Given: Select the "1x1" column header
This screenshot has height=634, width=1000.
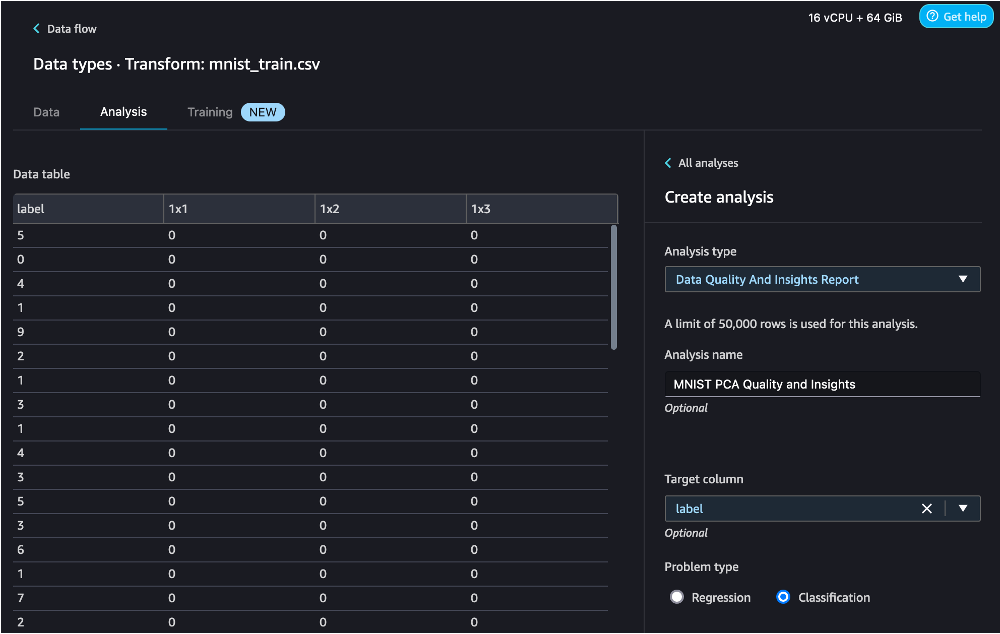Looking at the screenshot, I should (238, 208).
